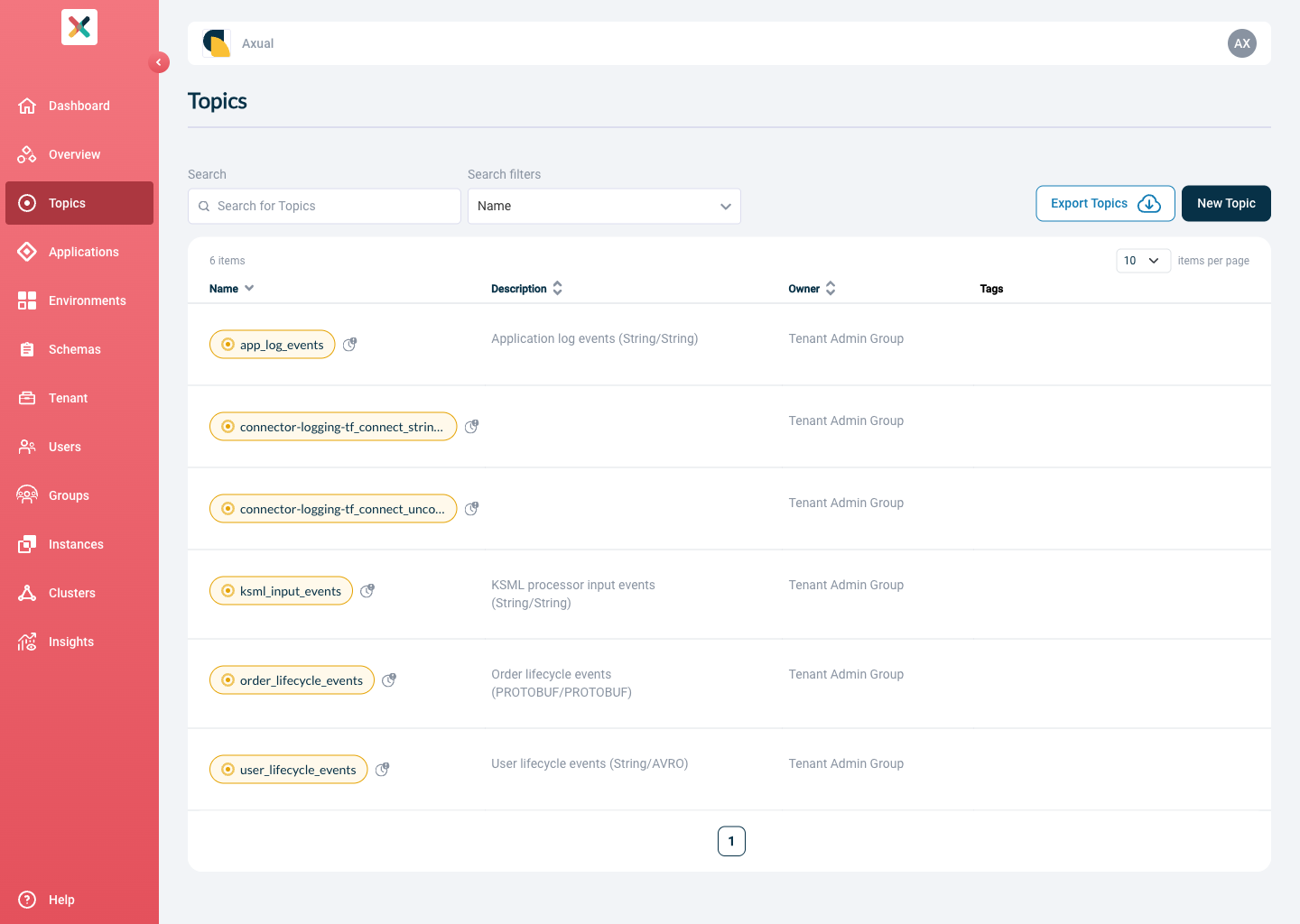1300x924 pixels.
Task: Change the items per page dropdown
Action: pos(1143,261)
